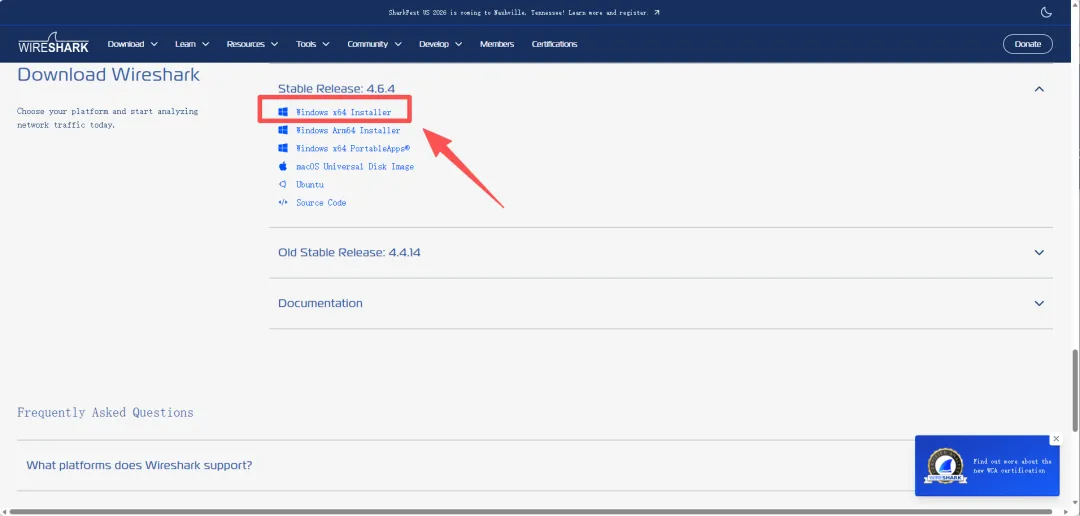Click 'Choose your platform' description text

click(107, 118)
